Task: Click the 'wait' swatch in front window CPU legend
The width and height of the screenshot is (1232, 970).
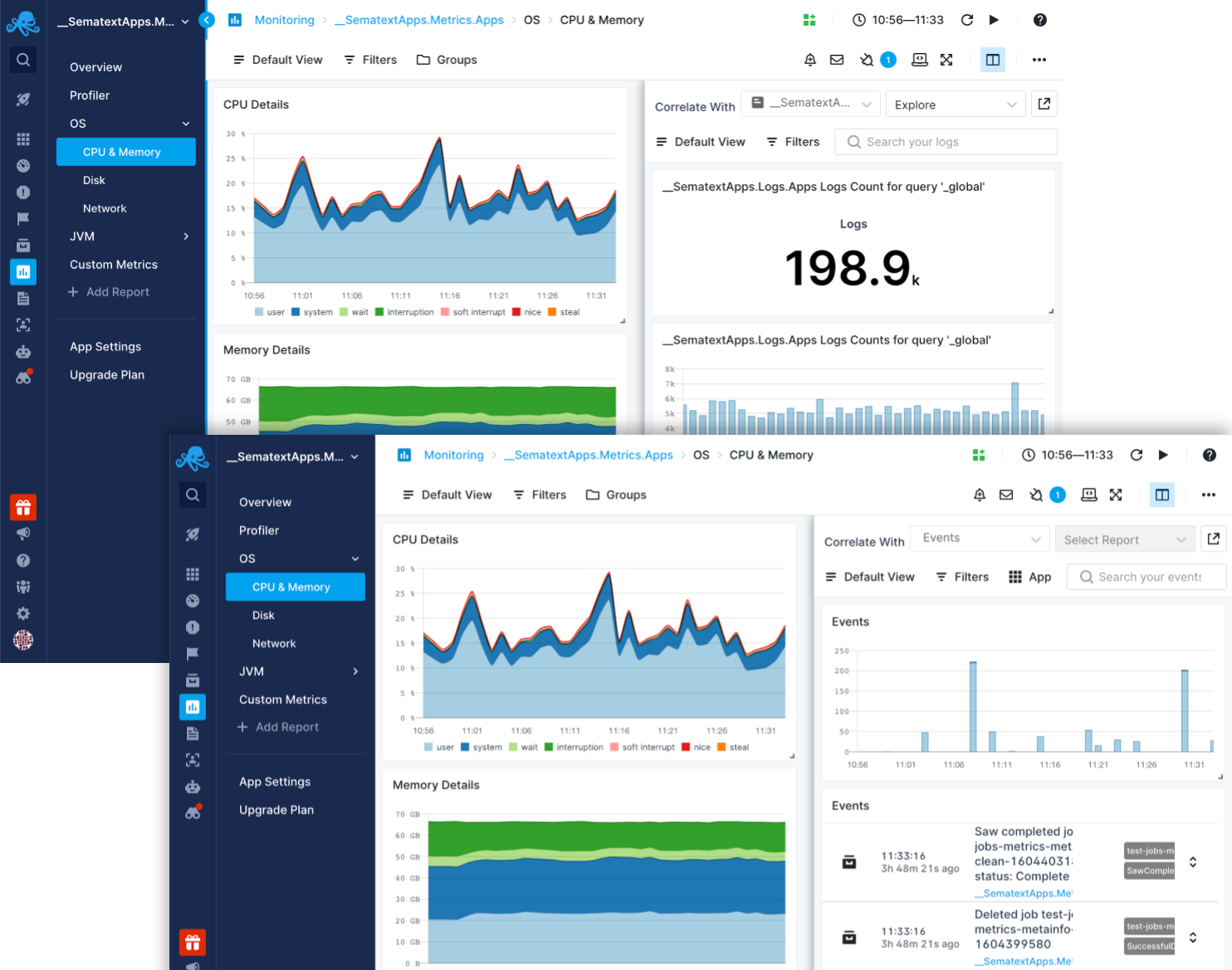Action: pos(513,747)
